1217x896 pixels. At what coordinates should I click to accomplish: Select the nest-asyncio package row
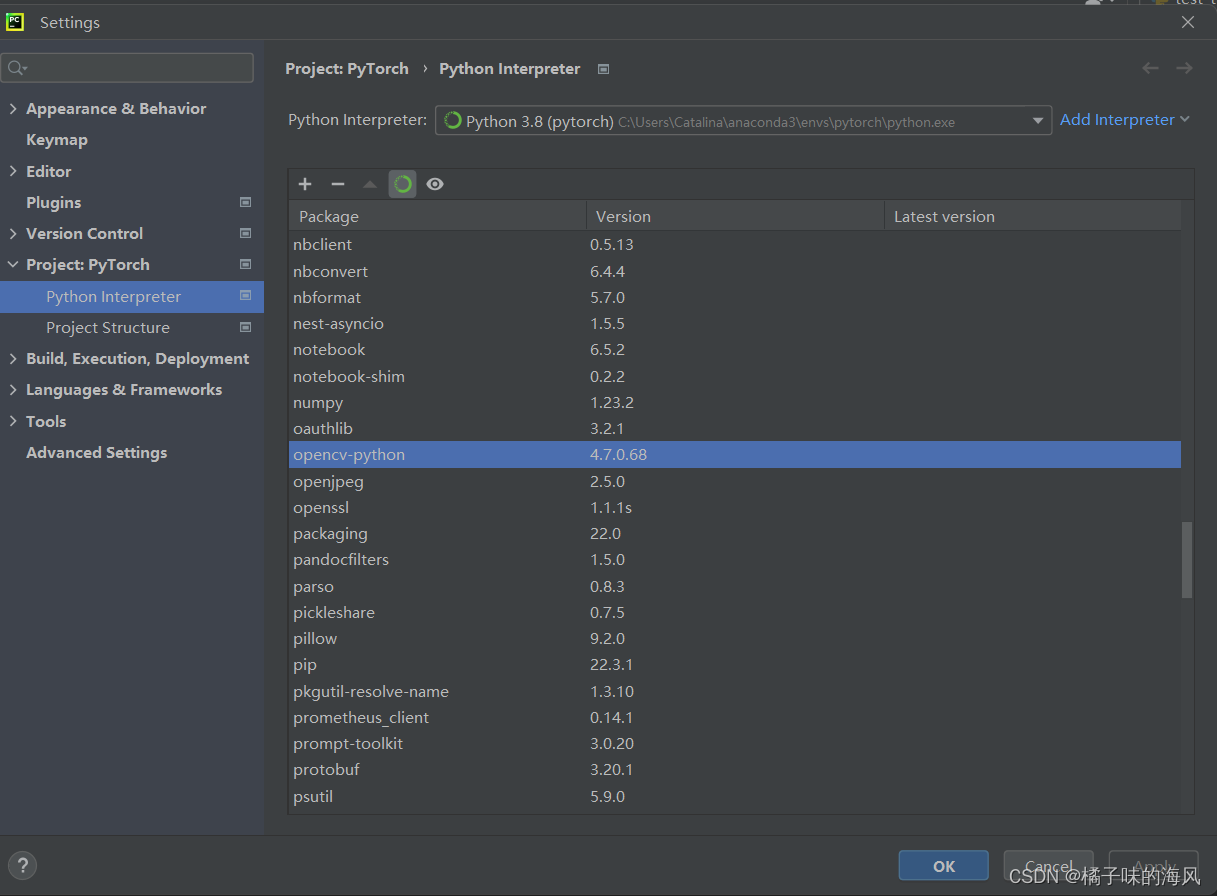[x=735, y=324]
